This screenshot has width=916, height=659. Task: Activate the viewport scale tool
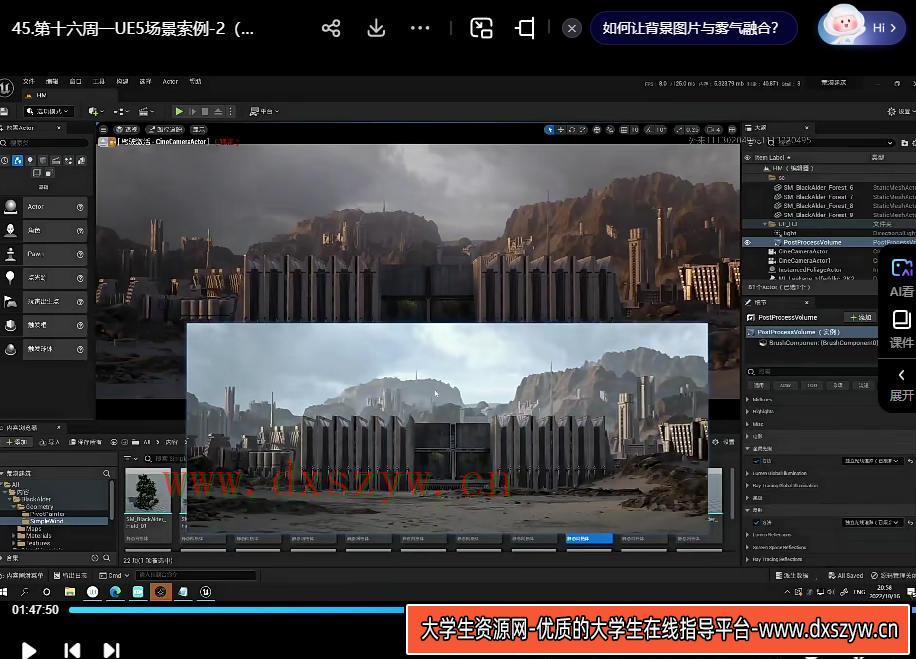582,130
